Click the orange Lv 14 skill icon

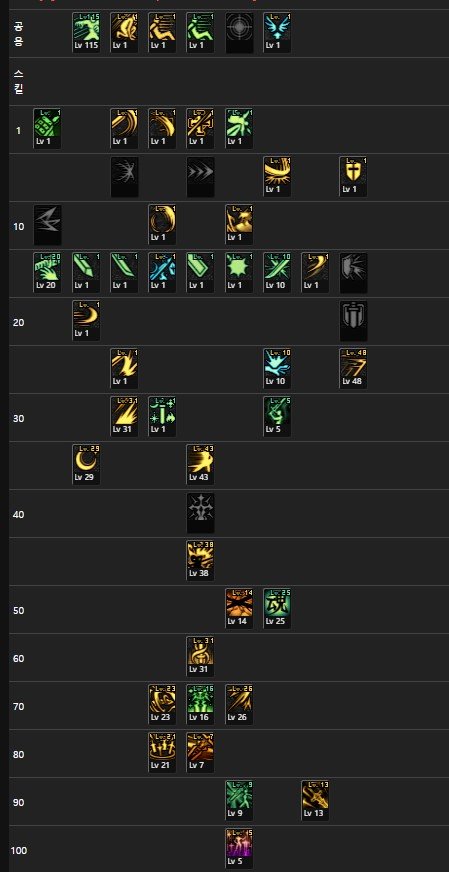(239, 608)
